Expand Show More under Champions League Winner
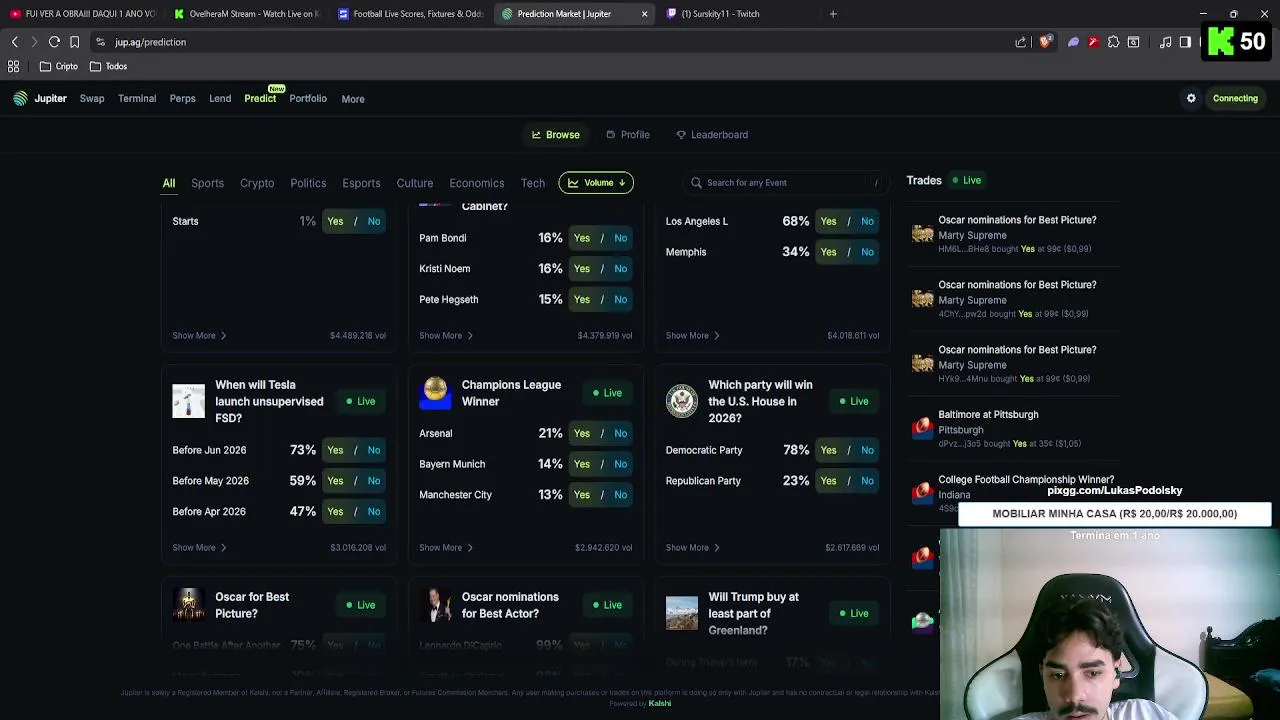1280x720 pixels. pyautogui.click(x=446, y=548)
